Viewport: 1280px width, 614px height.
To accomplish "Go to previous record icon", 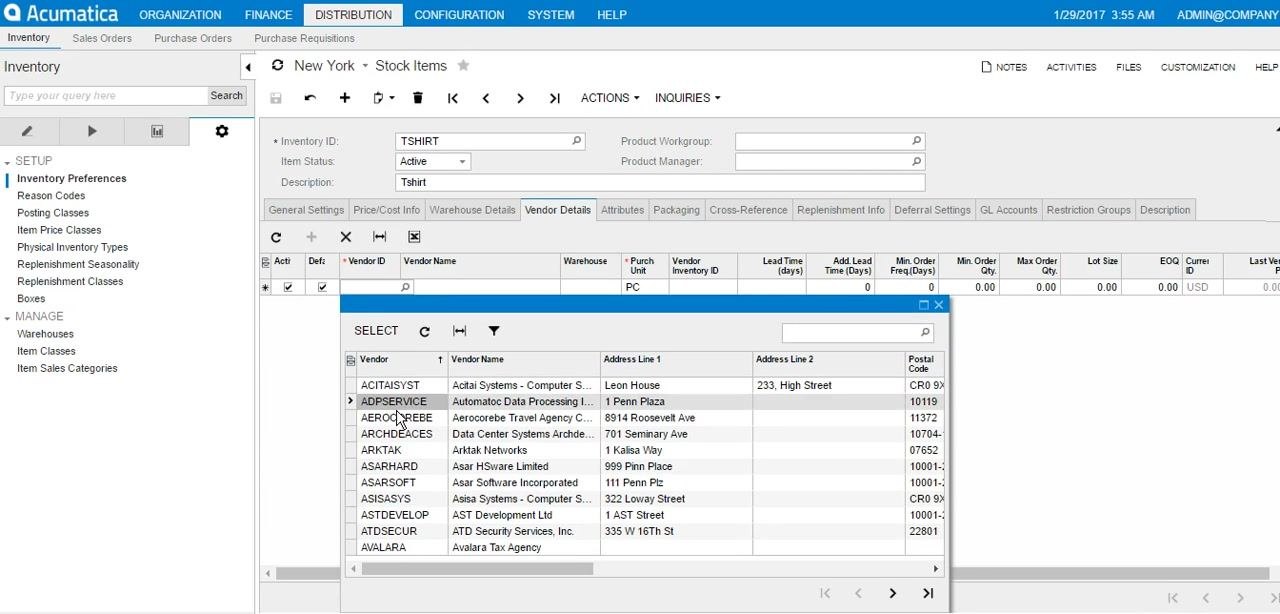I will [x=486, y=98].
